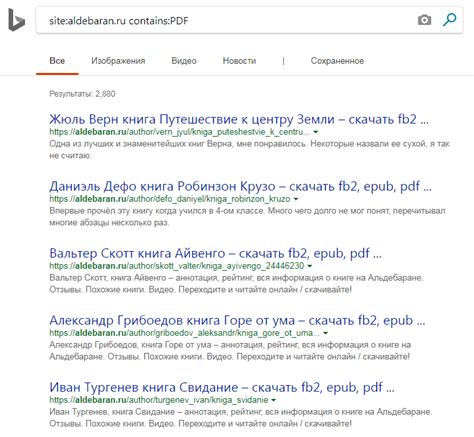Switch to Изображения tab
Screen dimensions: 474x437
click(118, 61)
